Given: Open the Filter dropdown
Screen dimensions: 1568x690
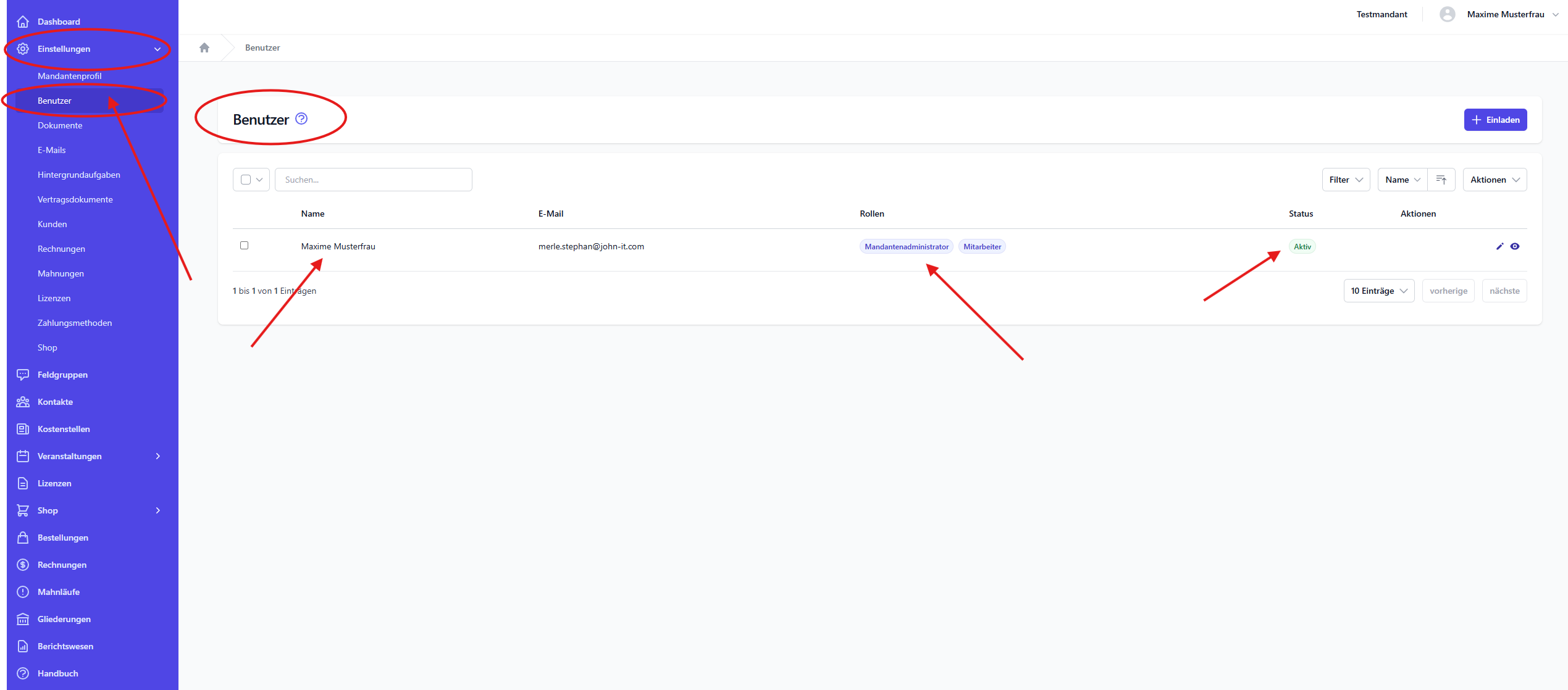Looking at the screenshot, I should pos(1346,180).
